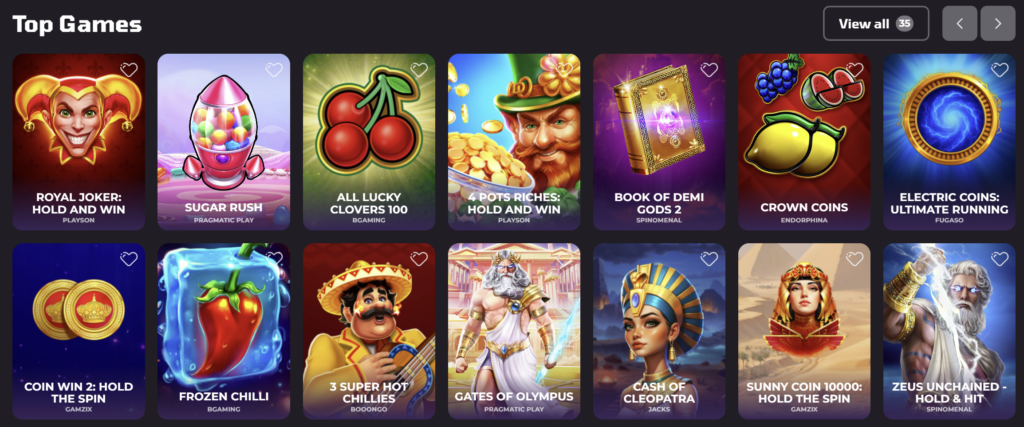Add Book of Demi Gods 2 to favorites
The image size is (1024, 427).
(x=709, y=70)
